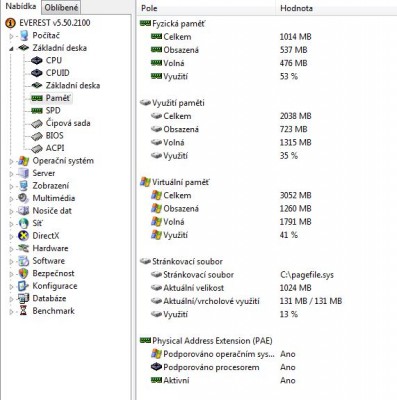This screenshot has height=400, width=397.
Task: Select the 131 MB / 131 MB value
Action: click(311, 301)
